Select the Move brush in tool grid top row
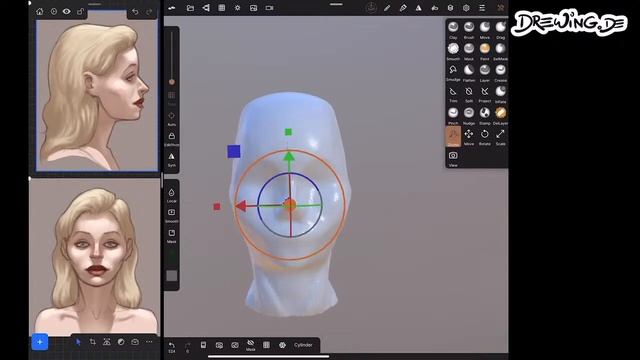 point(485,30)
